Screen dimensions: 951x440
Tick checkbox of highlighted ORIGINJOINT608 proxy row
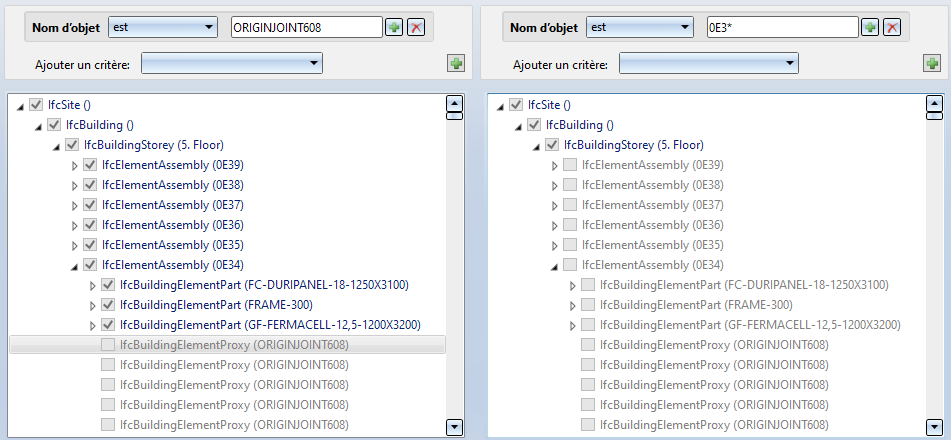point(108,345)
